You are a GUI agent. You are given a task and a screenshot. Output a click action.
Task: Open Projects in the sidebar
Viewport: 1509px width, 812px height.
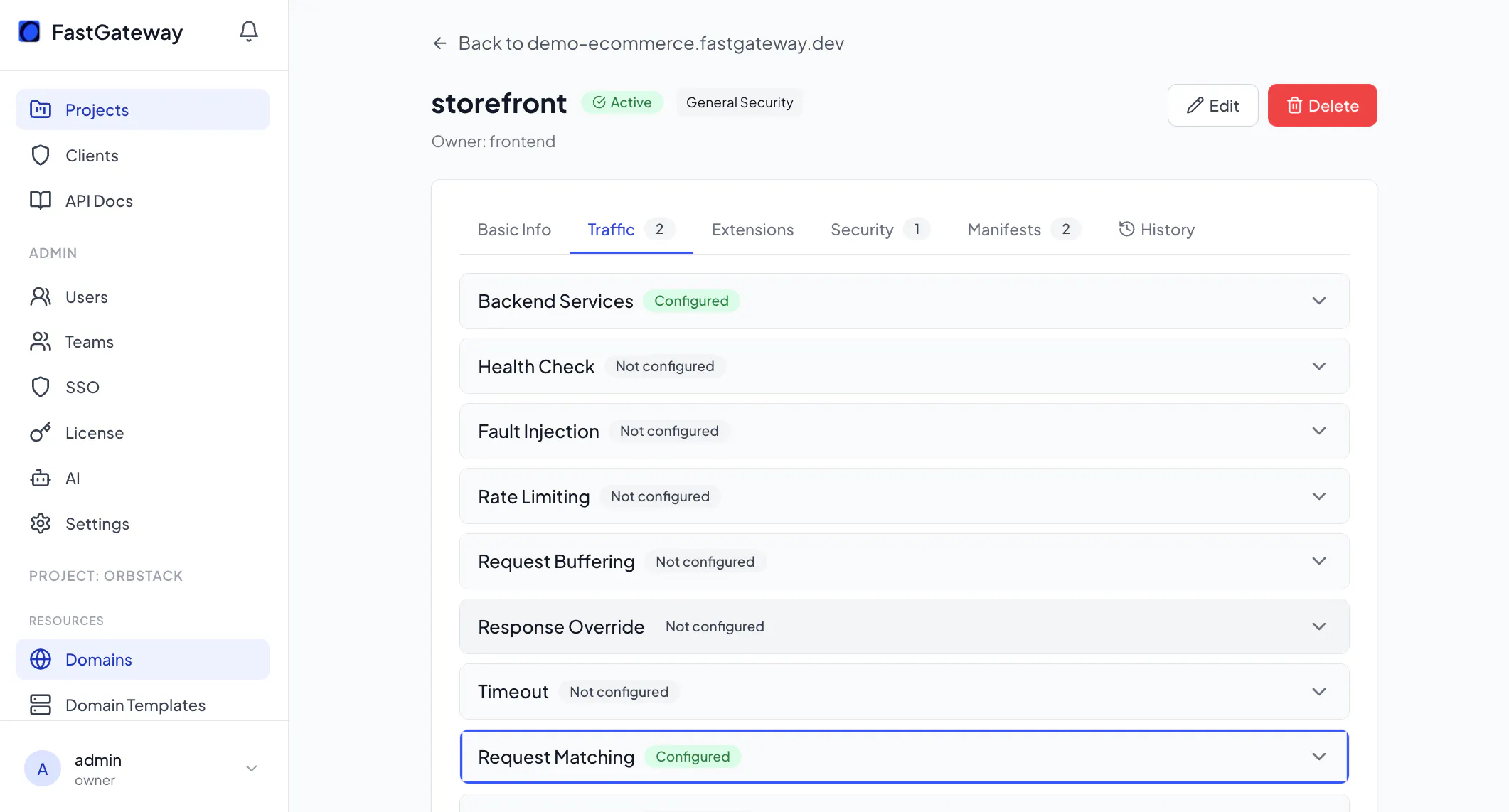[142, 109]
